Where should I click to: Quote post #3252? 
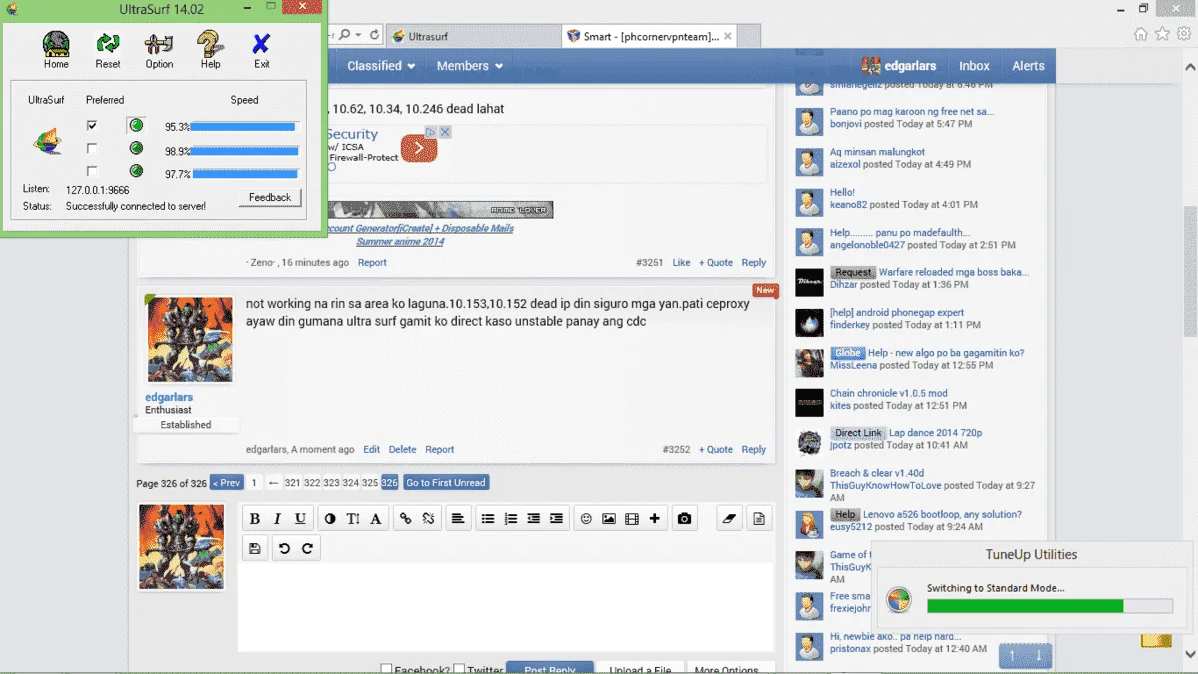click(x=715, y=449)
